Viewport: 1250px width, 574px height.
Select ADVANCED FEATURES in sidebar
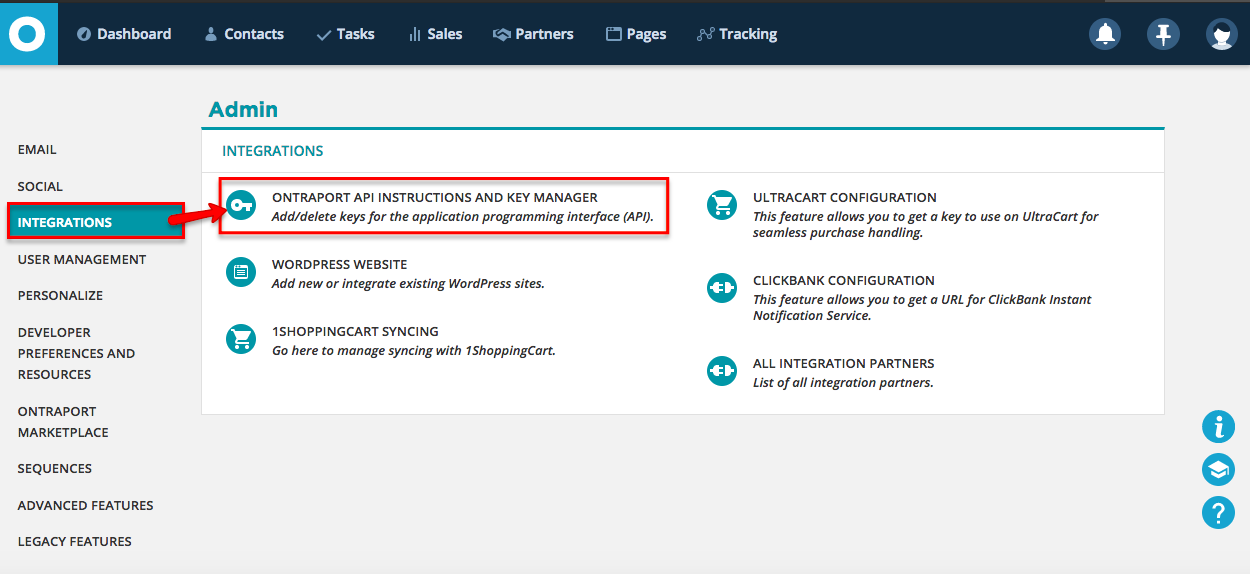coord(85,506)
